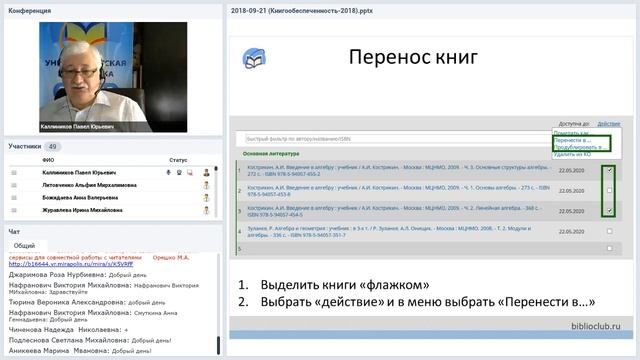640x360 pixels.
Task: Click chat message from Джаримова Роза Нурбиевна
Action: (78, 275)
